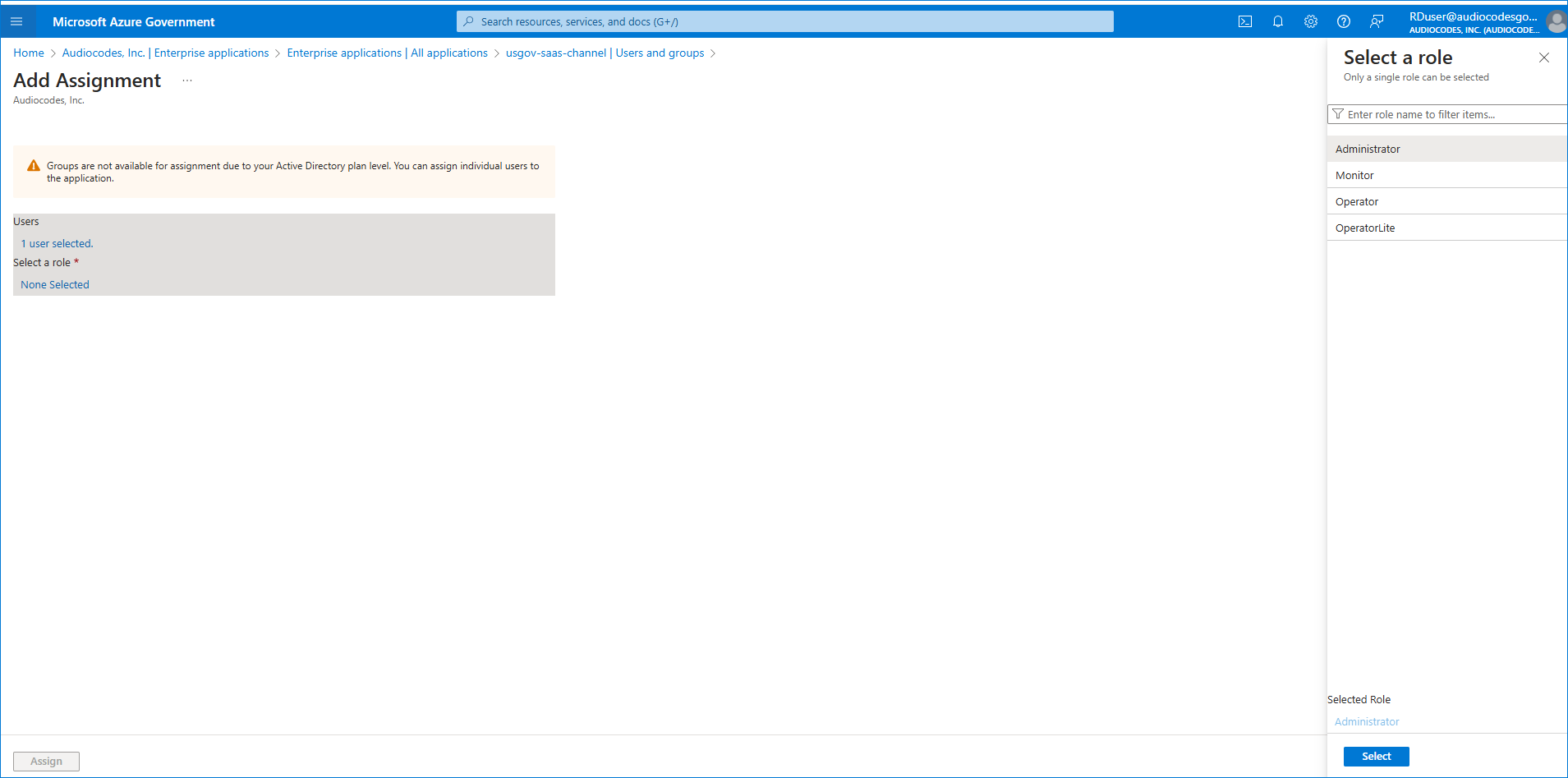Close the Select a role panel
The height and width of the screenshot is (778, 1568).
pos(1544,58)
